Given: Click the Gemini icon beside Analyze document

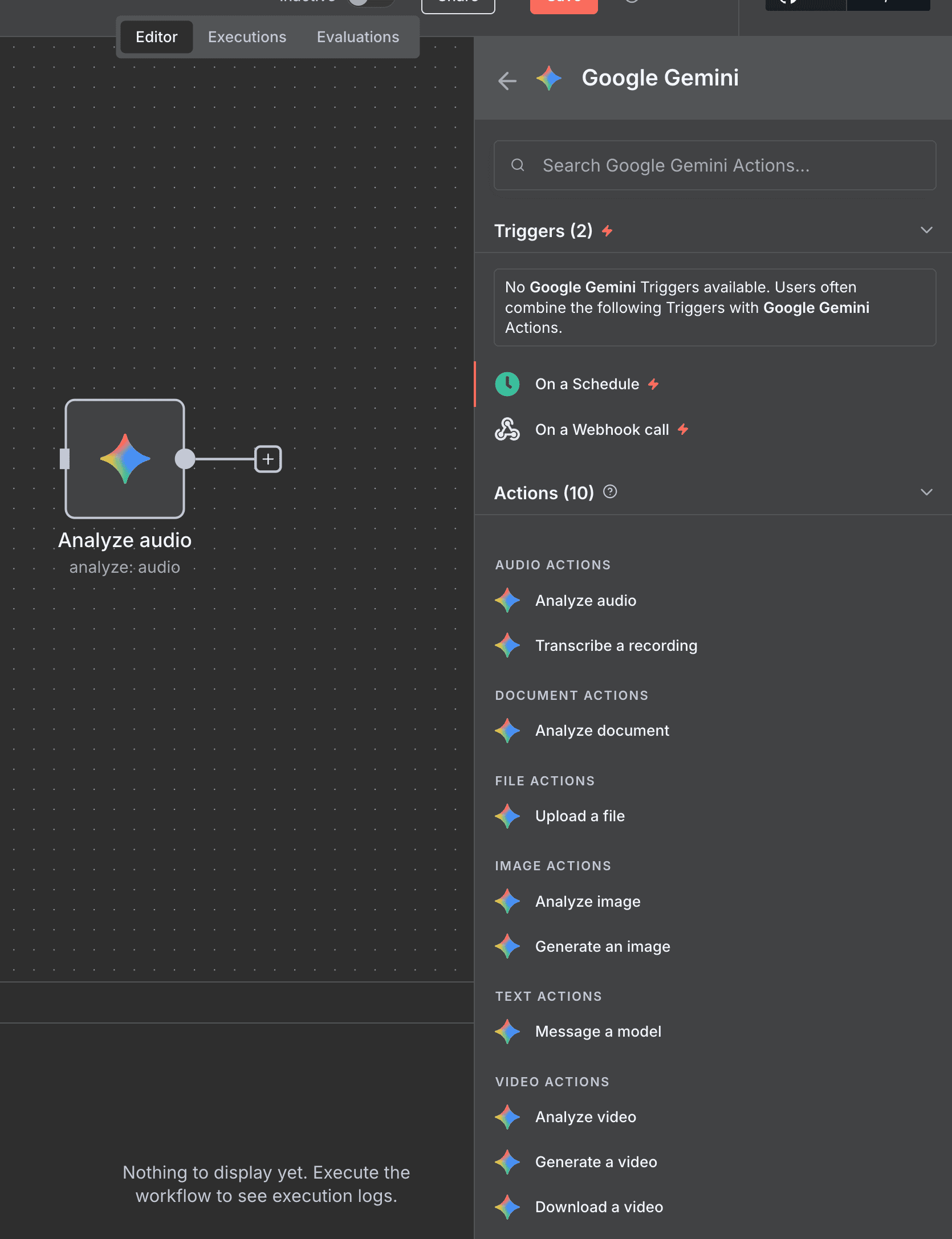Looking at the screenshot, I should (x=508, y=730).
